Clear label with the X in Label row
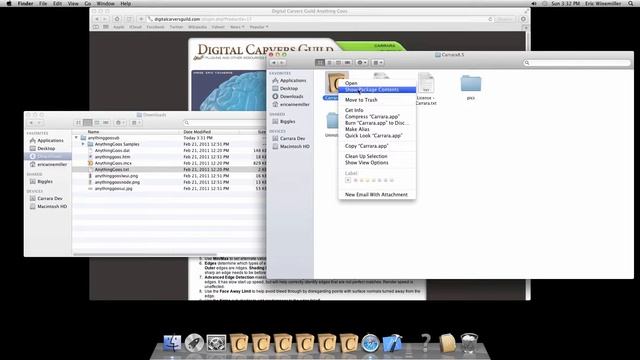Viewport: 640px width, 360px height. [348, 180]
